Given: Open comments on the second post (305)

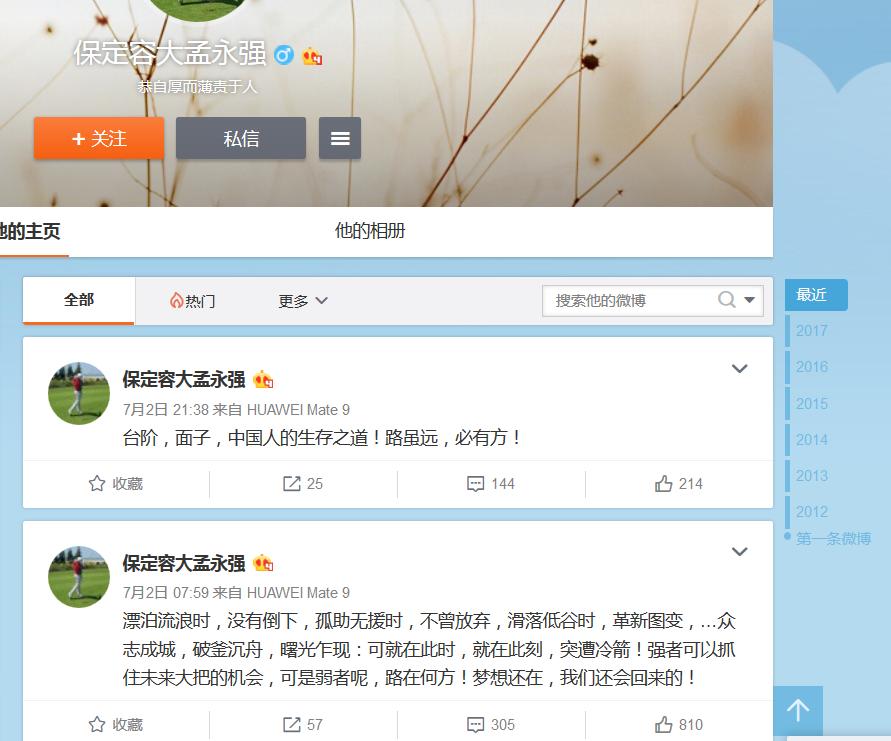Looking at the screenshot, I should click(x=491, y=725).
